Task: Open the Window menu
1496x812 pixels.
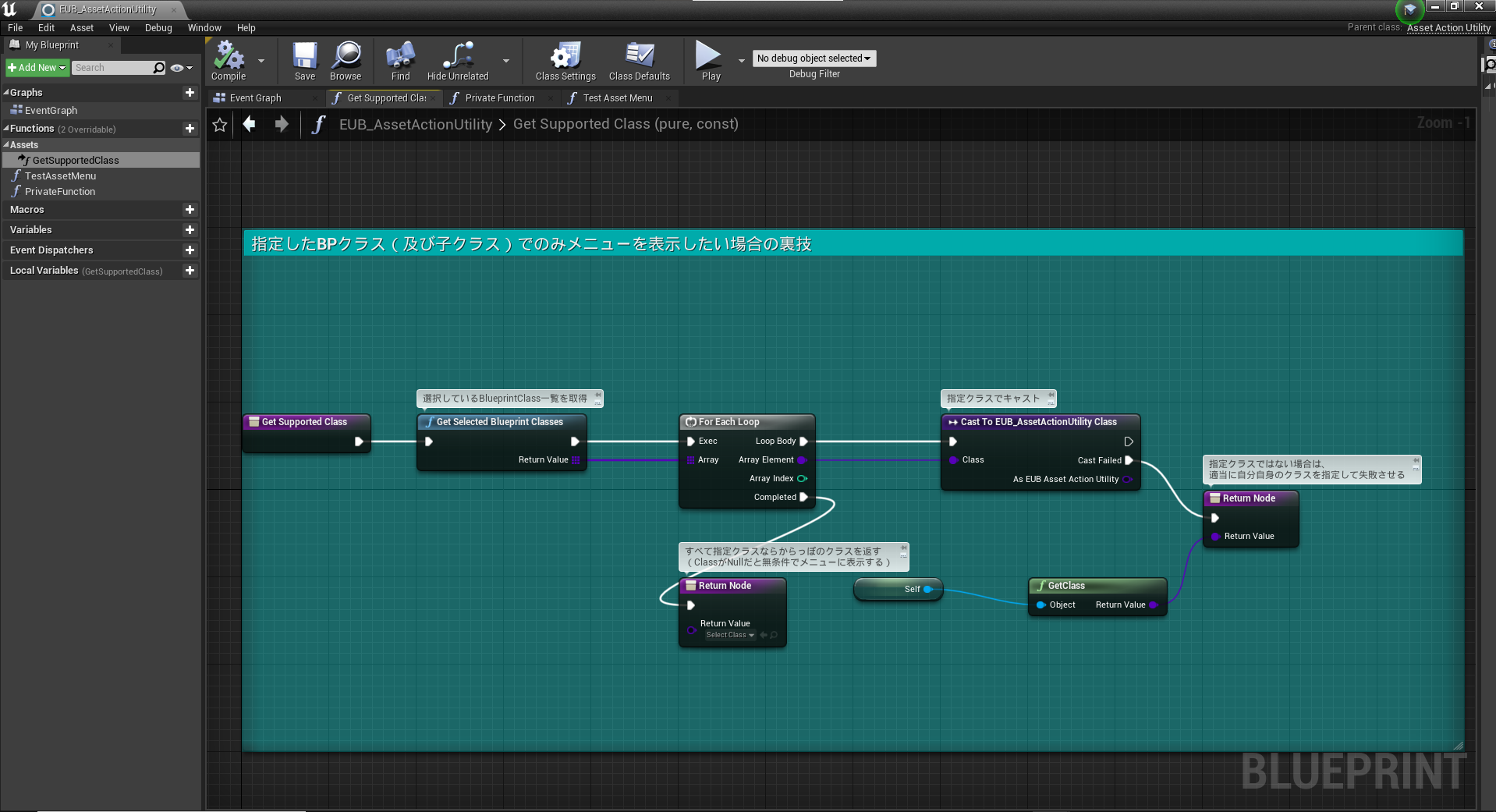Action: click(204, 28)
